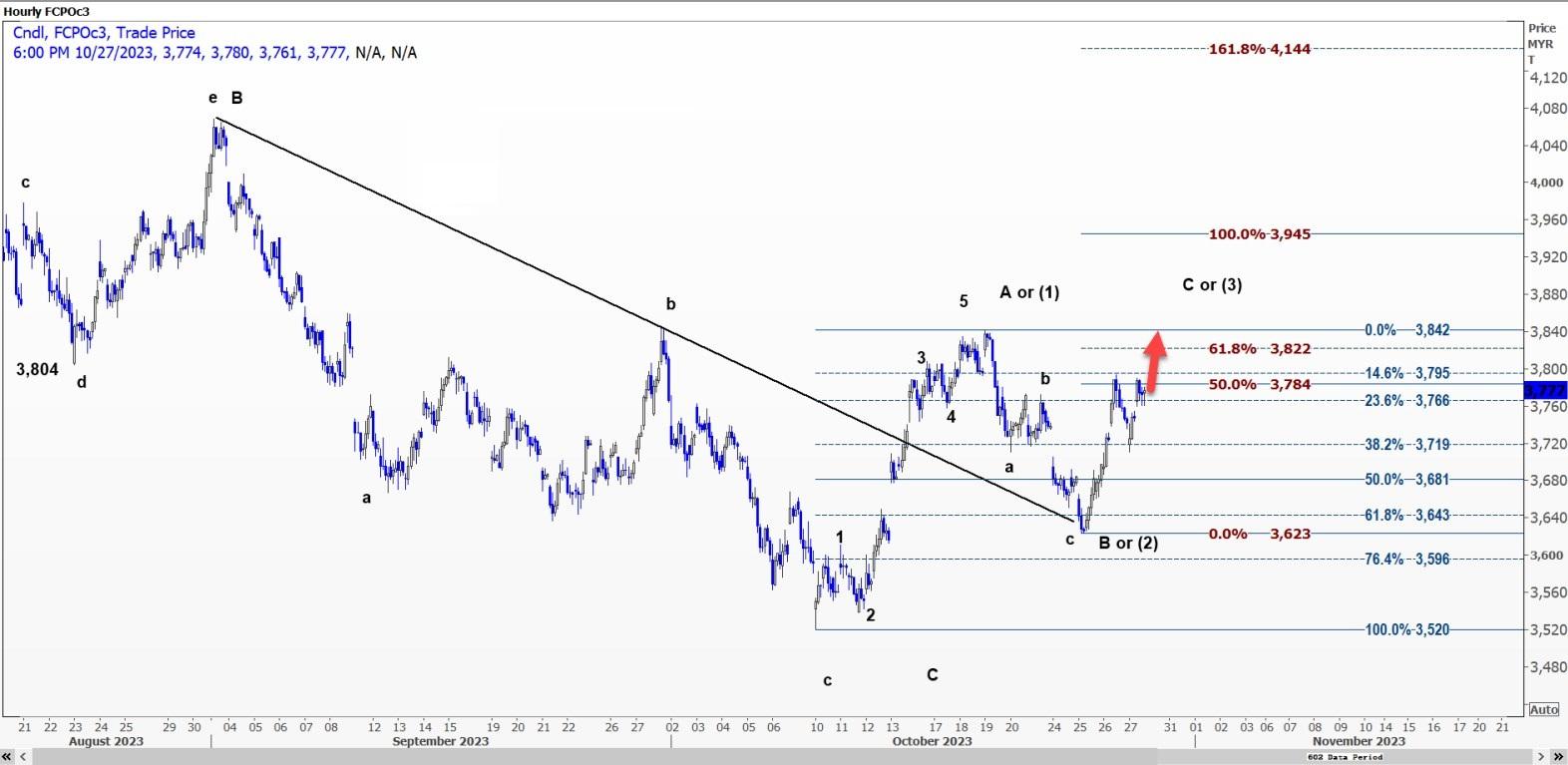The image size is (1568, 765).
Task: Click 'September 2023' on the time axis
Action: 441,741
